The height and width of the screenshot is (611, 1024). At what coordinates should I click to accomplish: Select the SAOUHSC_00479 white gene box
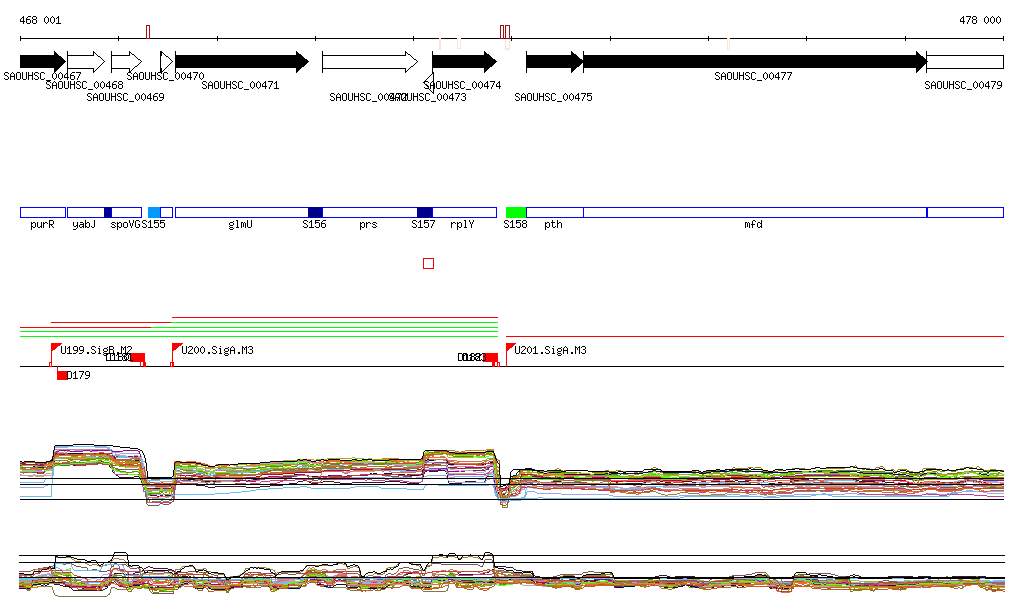pyautogui.click(x=964, y=62)
